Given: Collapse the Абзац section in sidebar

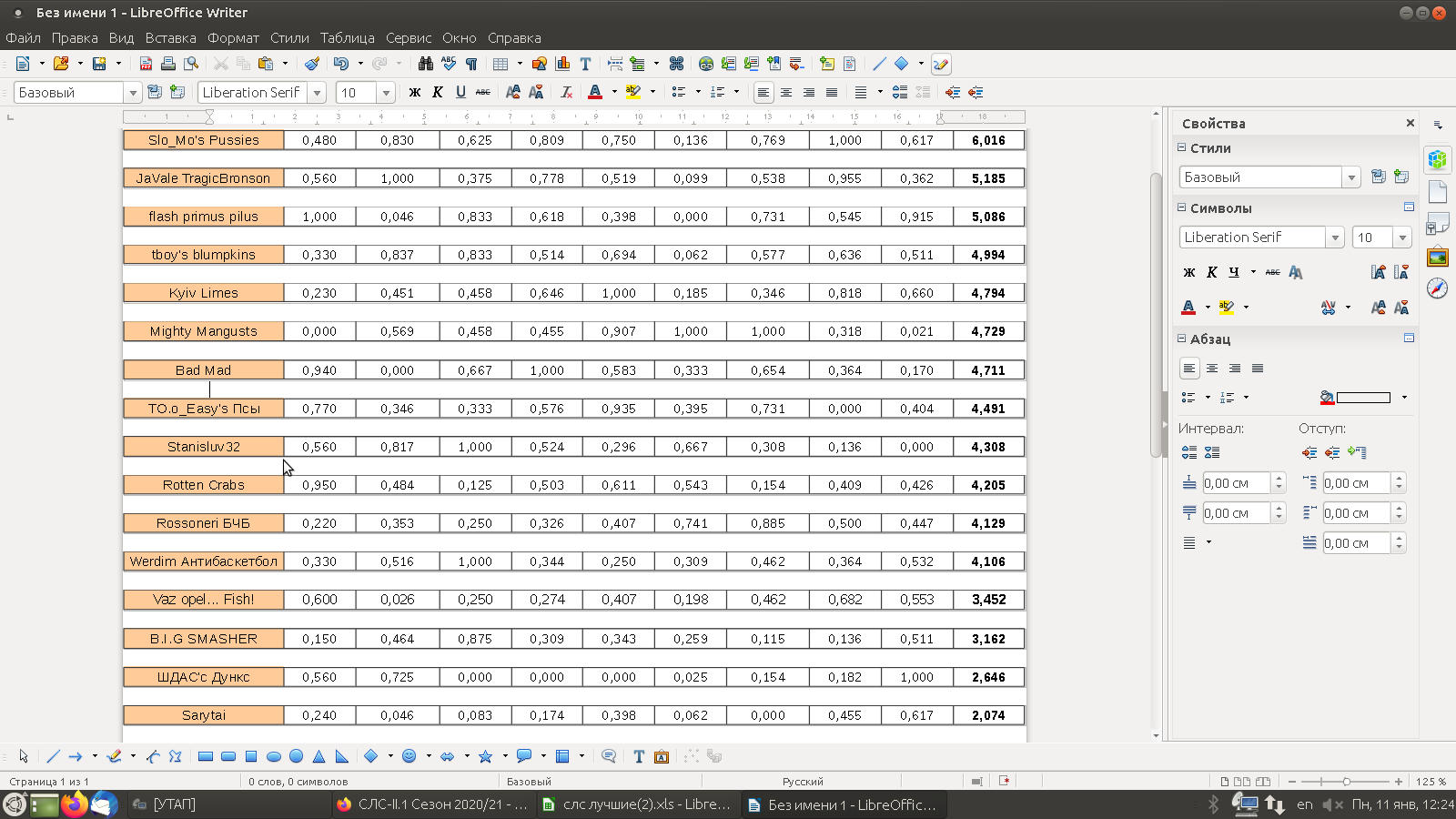Looking at the screenshot, I should (1182, 339).
